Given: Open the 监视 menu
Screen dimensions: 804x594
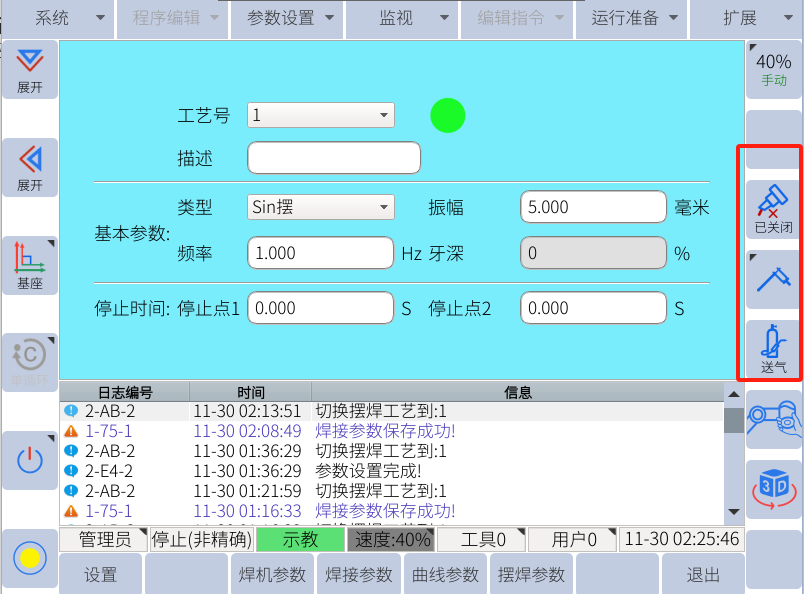Looking at the screenshot, I should [x=402, y=18].
